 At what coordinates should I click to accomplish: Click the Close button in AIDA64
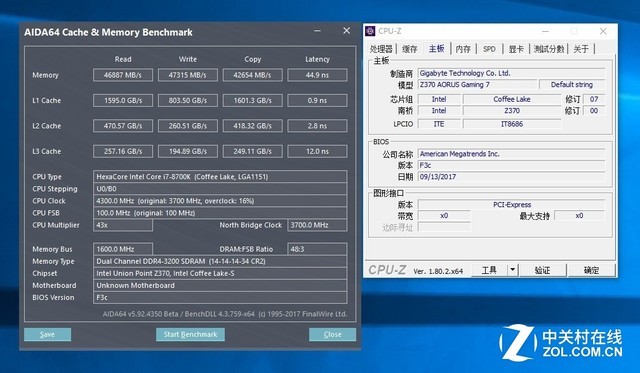(x=332, y=334)
